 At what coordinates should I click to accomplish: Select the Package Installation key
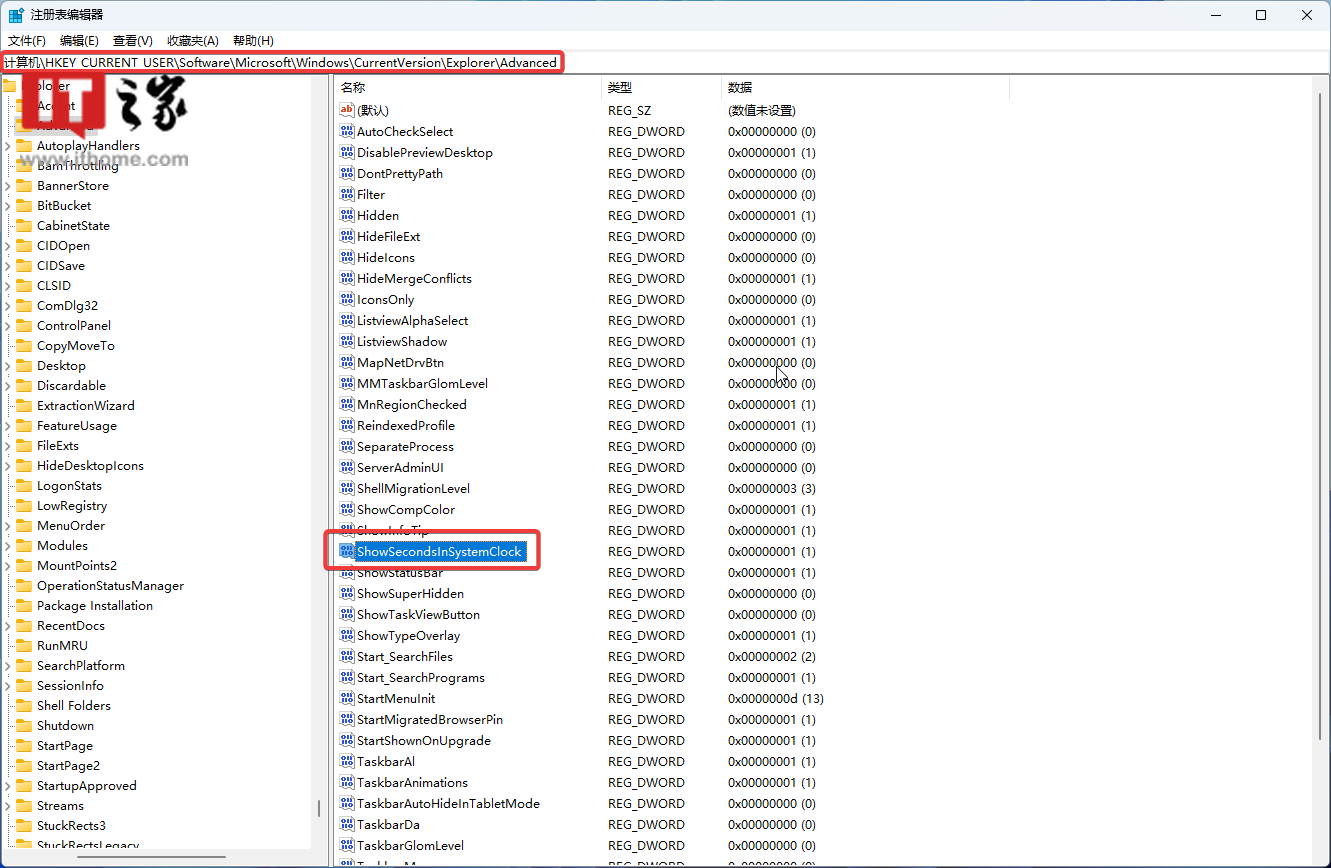[95, 605]
